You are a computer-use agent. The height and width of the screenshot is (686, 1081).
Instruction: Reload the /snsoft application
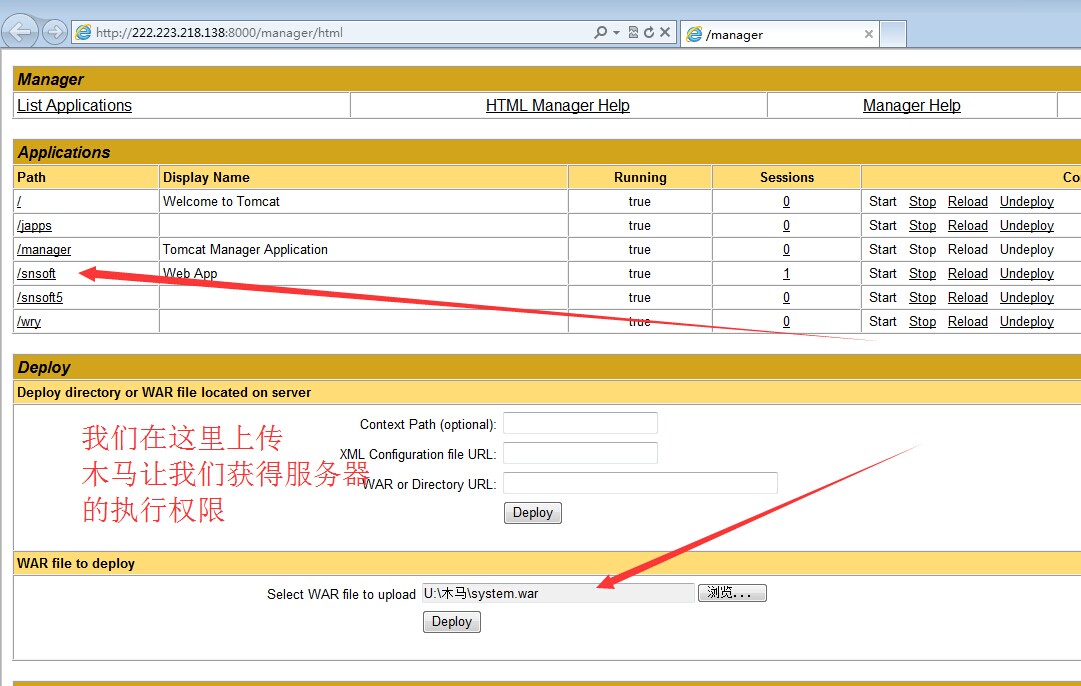click(x=968, y=274)
